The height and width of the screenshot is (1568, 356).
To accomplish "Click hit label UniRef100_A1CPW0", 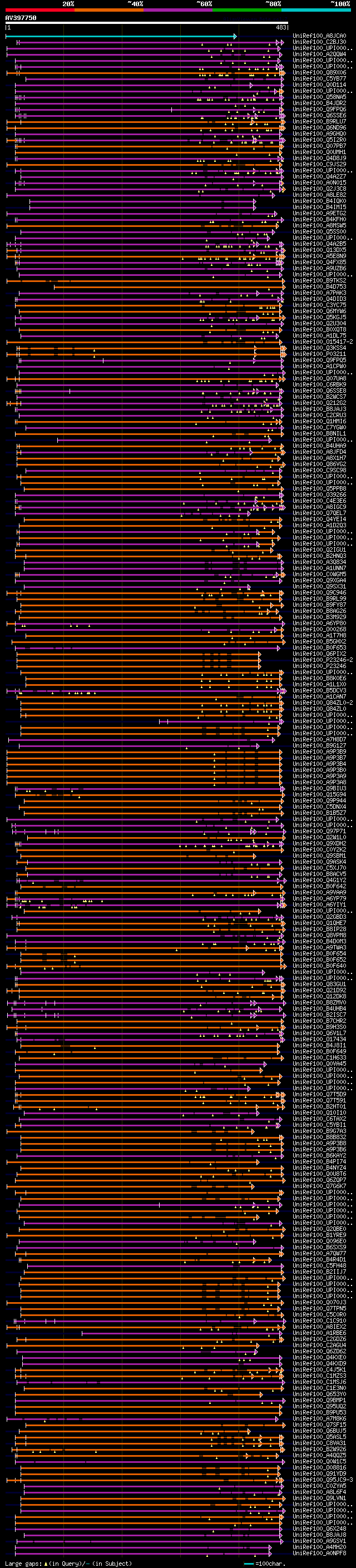I will (x=319, y=367).
